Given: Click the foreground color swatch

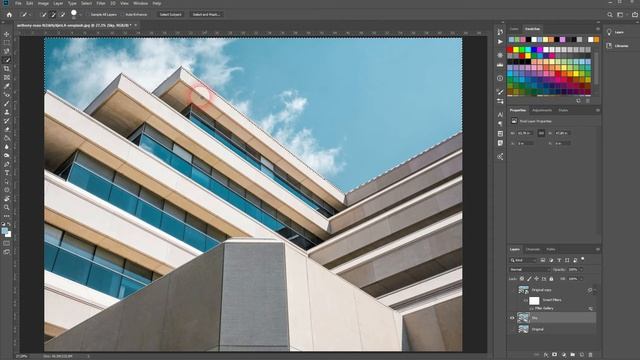Looking at the screenshot, I should pyautogui.click(x=5, y=231).
